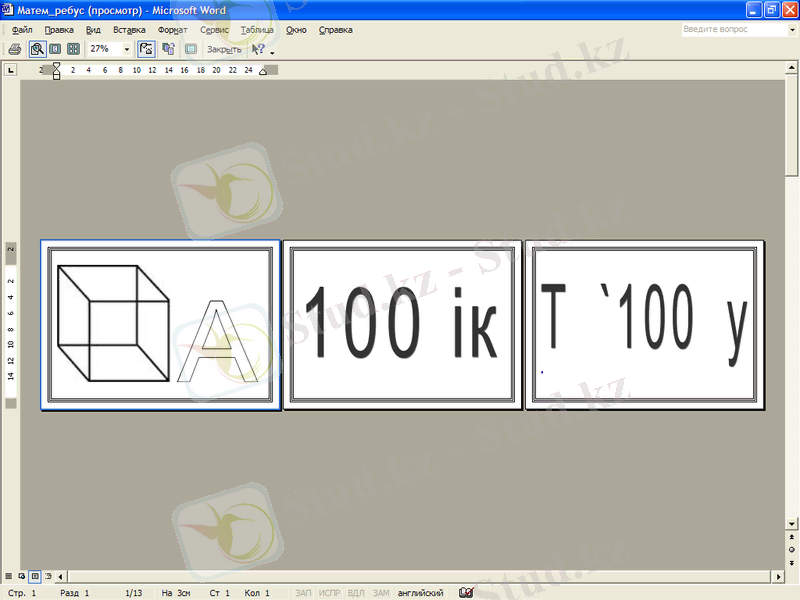The height and width of the screenshot is (600, 800).
Task: Click the context help pointer icon
Action: tap(258, 48)
